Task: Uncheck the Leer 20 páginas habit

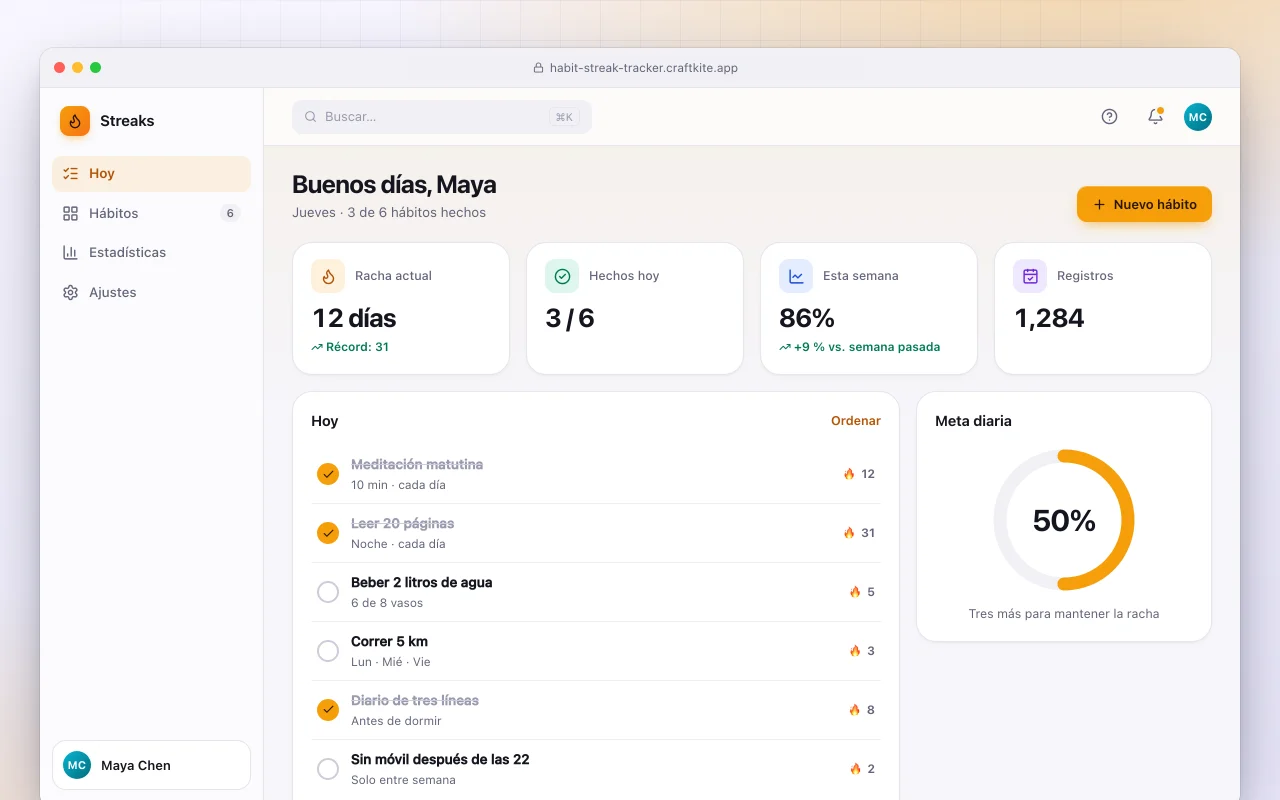Action: pyautogui.click(x=328, y=533)
